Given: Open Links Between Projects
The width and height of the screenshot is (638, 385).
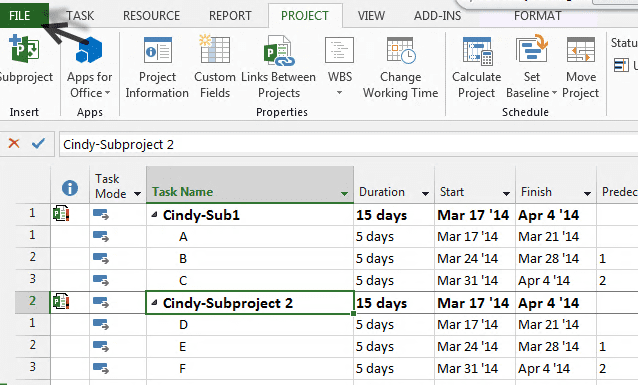Looking at the screenshot, I should coord(278,67).
